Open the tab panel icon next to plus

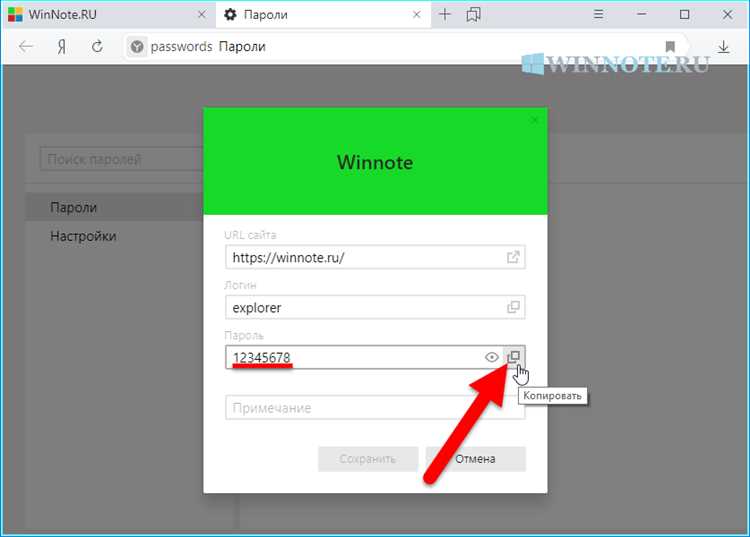point(473,15)
